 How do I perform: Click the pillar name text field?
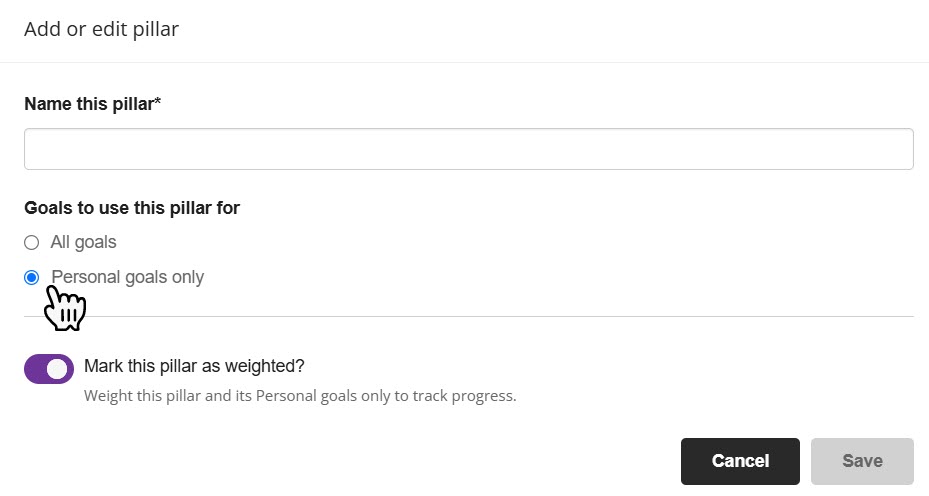pyautogui.click(x=468, y=149)
